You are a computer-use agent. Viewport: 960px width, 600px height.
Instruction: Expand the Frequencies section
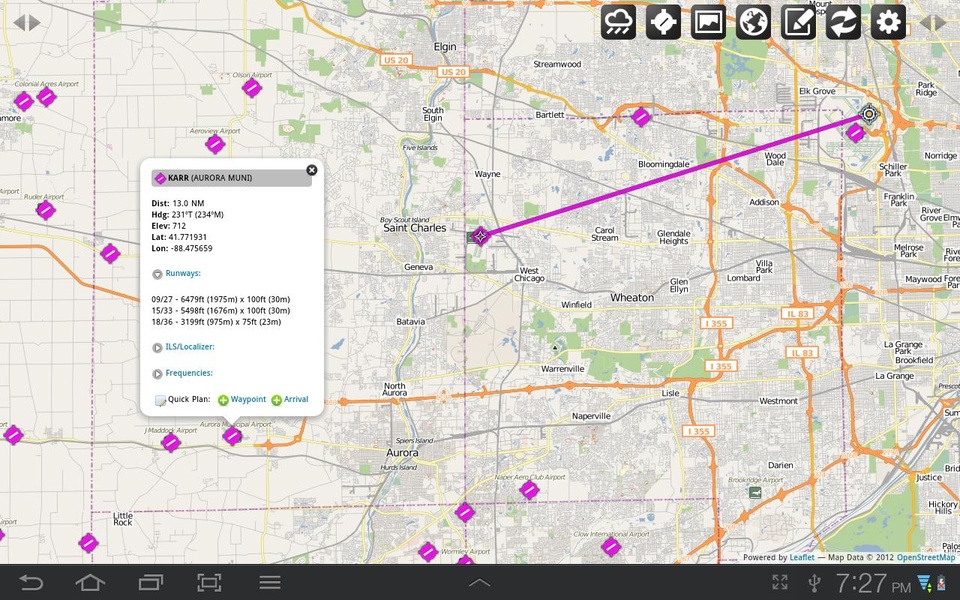pyautogui.click(x=182, y=373)
